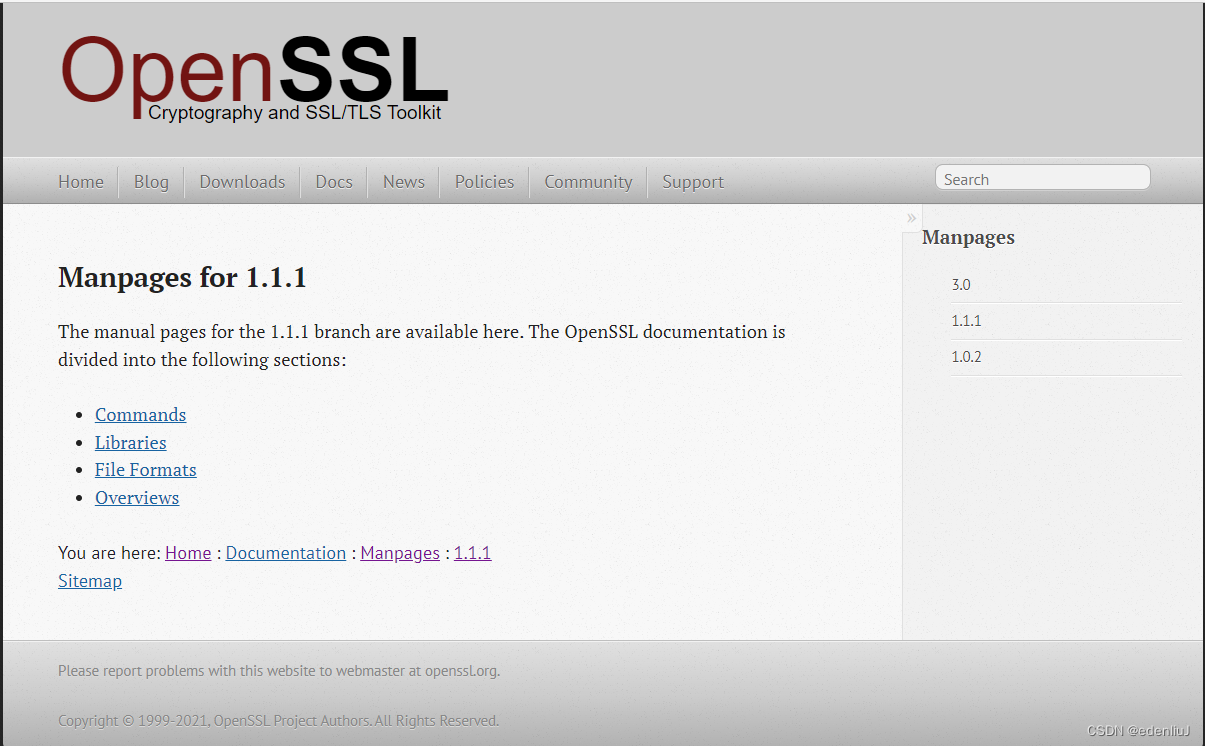Click the Home breadcrumb link

188,553
